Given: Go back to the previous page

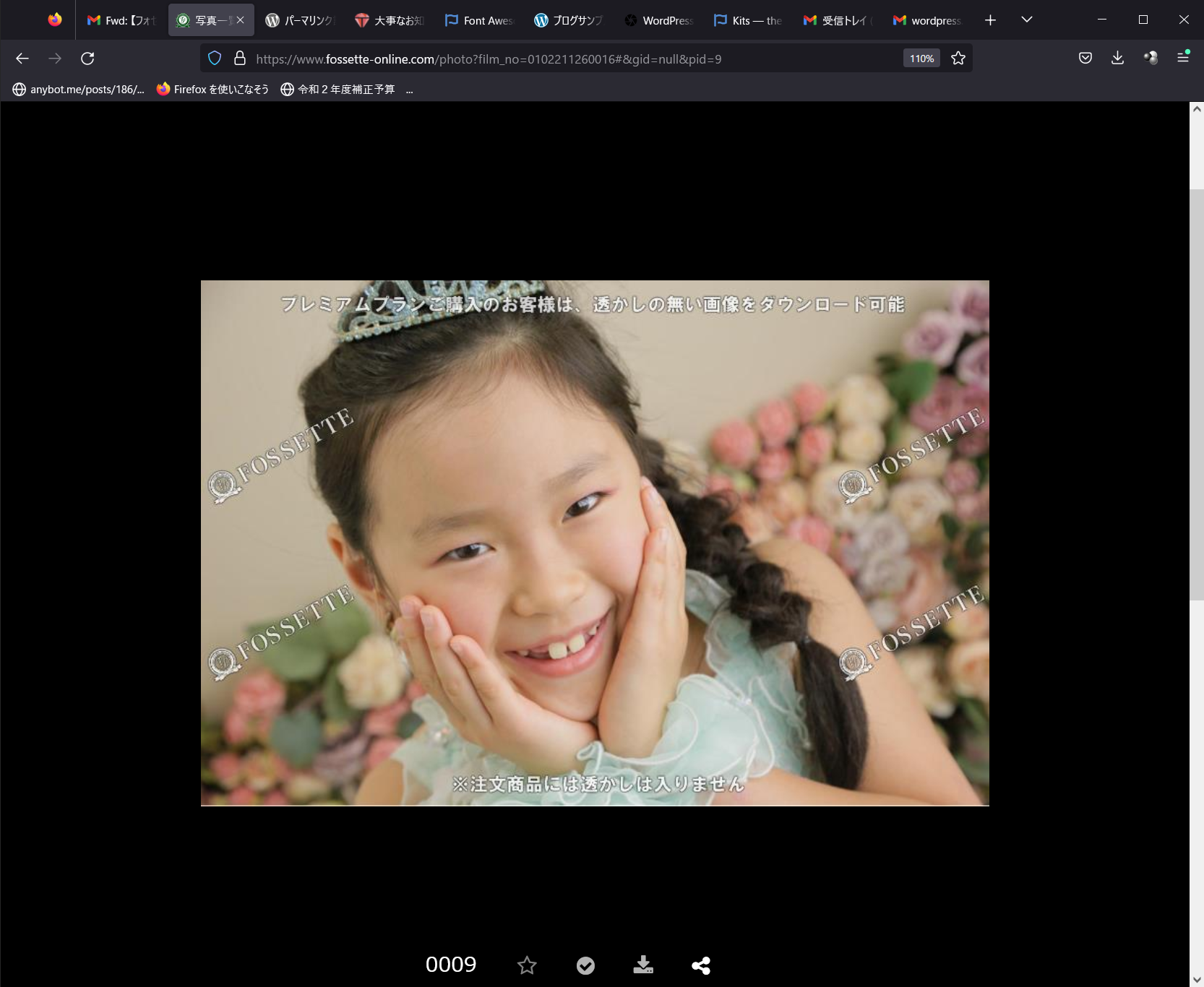Looking at the screenshot, I should coord(22,59).
